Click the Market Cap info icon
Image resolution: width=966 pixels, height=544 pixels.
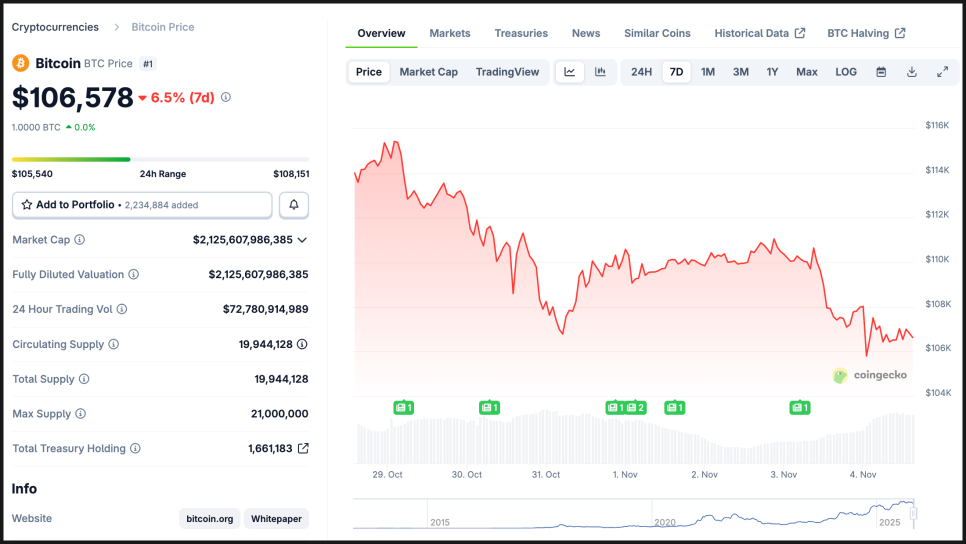80,240
